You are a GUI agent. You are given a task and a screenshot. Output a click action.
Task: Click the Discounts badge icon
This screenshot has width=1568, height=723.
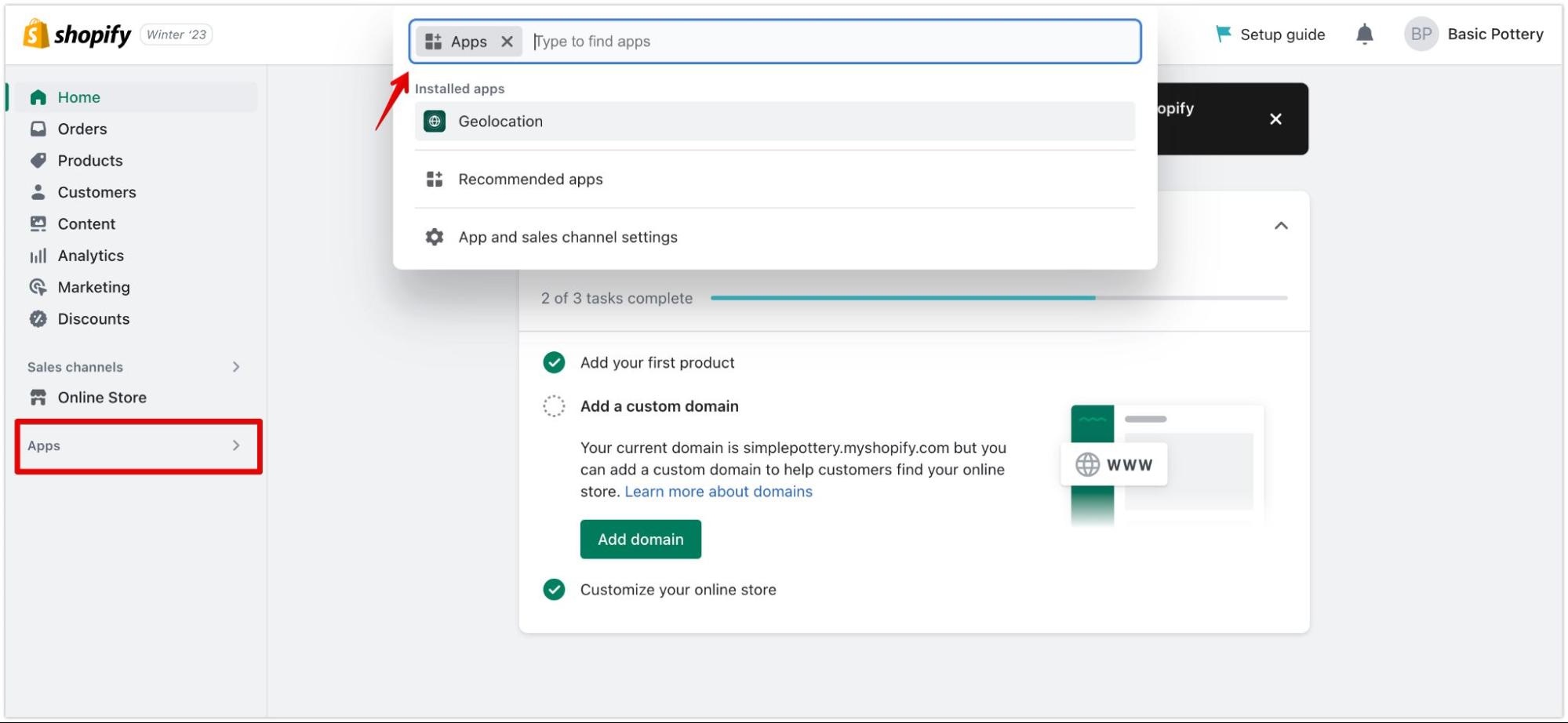[38, 319]
